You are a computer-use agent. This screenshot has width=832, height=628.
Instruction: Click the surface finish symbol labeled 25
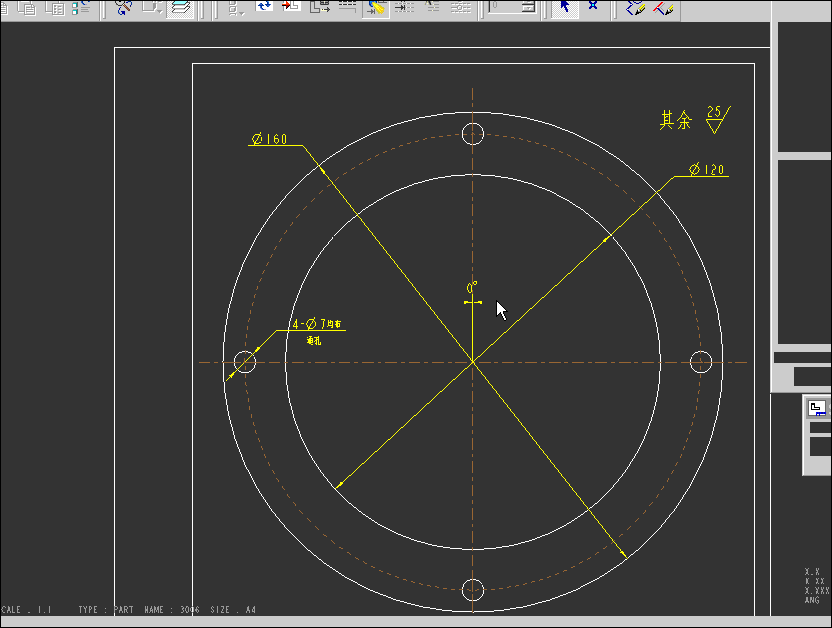716,119
